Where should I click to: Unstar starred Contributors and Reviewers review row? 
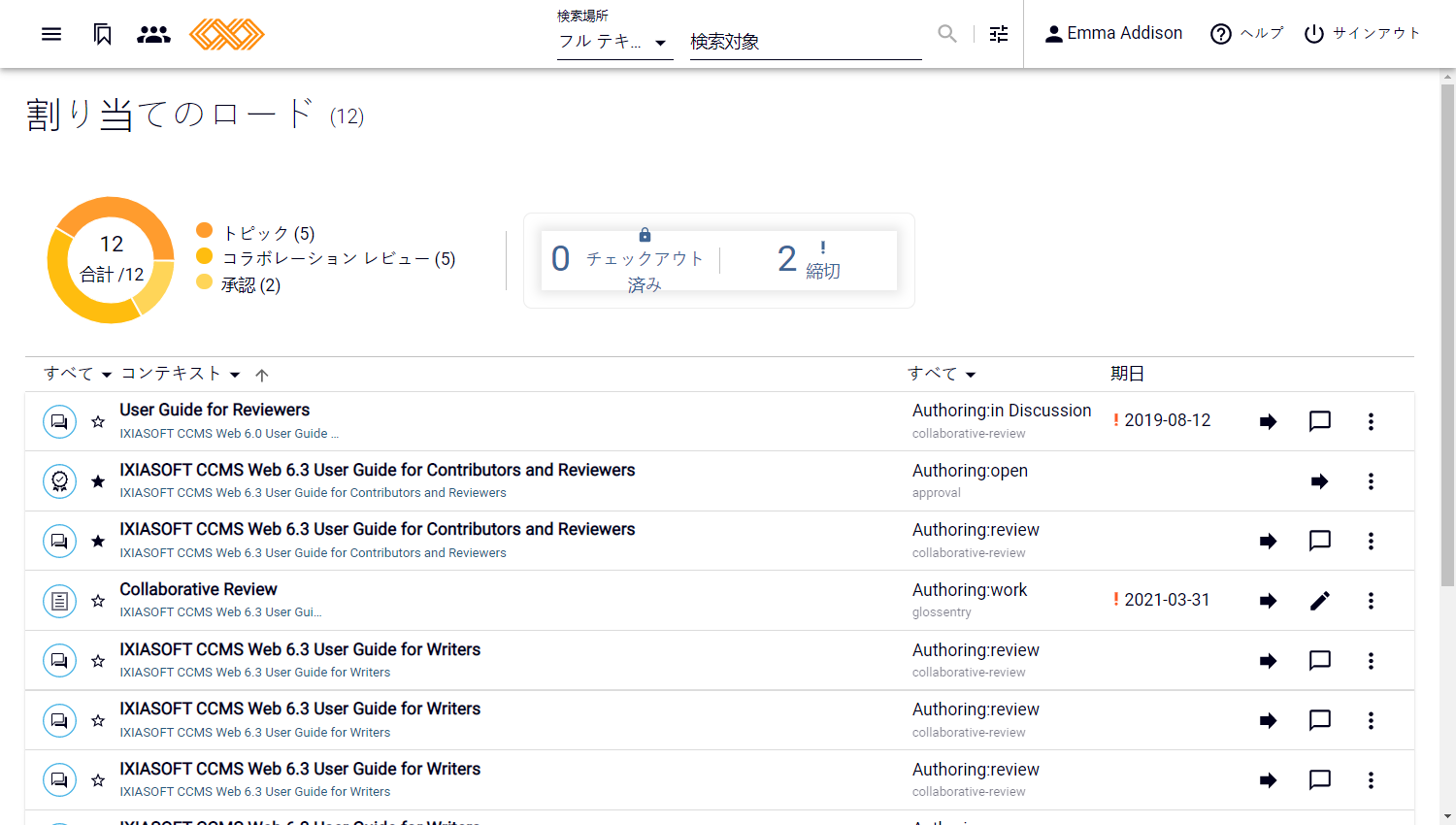98,541
